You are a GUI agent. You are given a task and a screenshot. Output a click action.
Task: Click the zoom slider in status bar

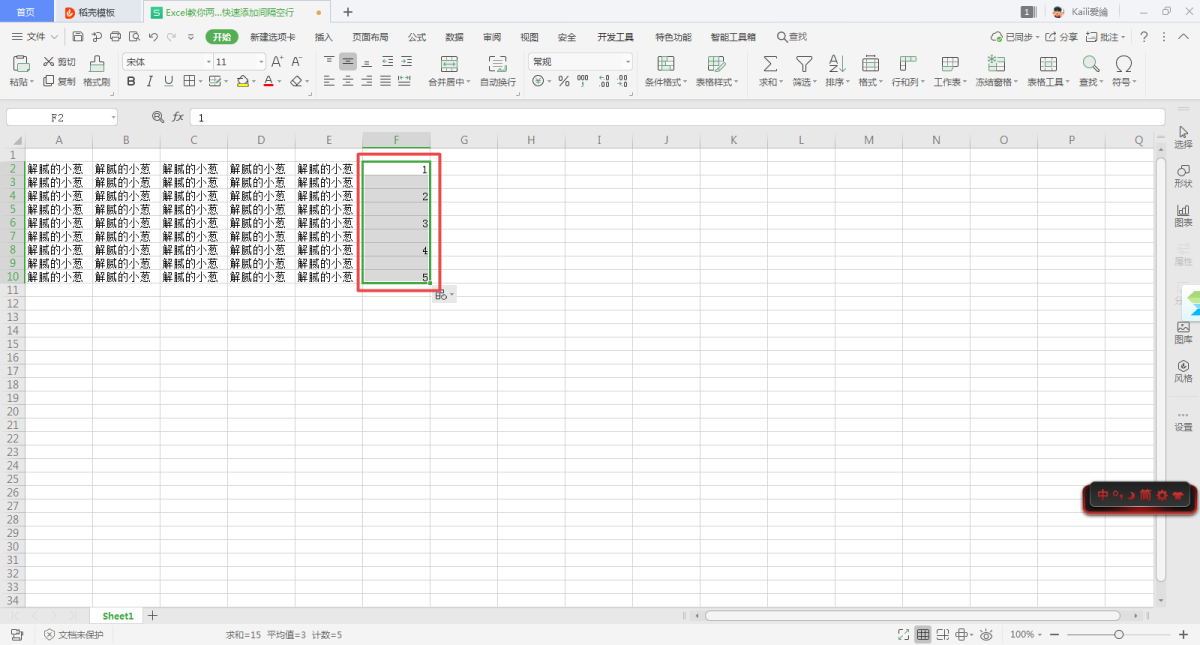click(x=1118, y=635)
